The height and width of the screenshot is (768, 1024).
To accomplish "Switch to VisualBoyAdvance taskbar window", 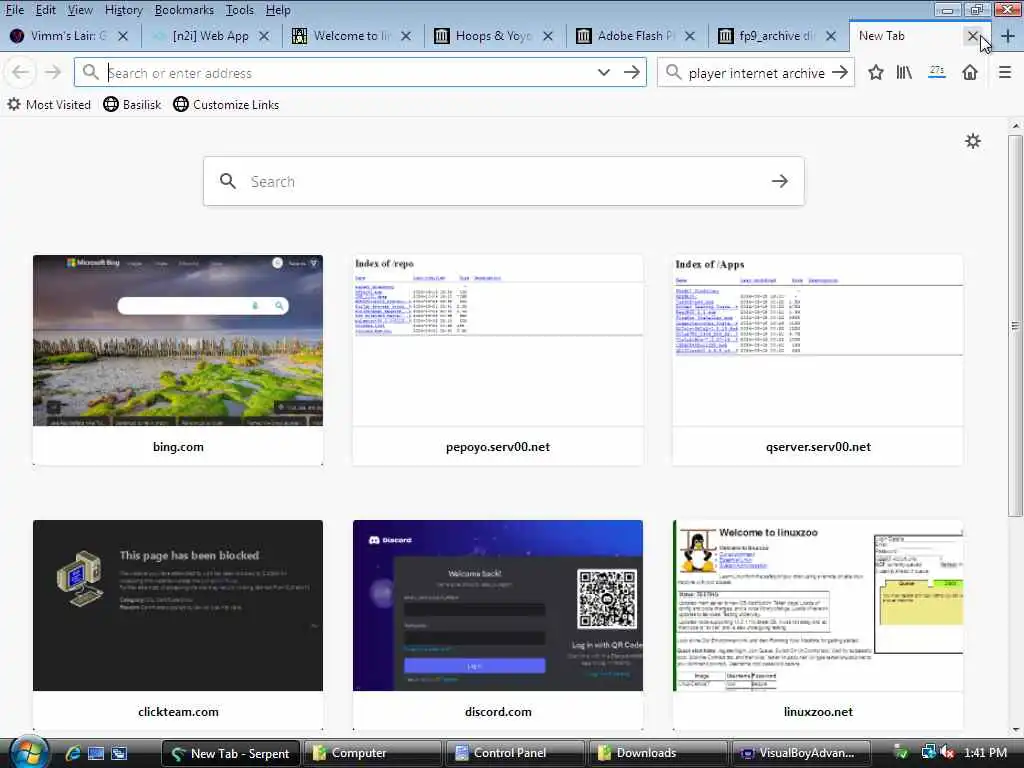I will (x=801, y=753).
